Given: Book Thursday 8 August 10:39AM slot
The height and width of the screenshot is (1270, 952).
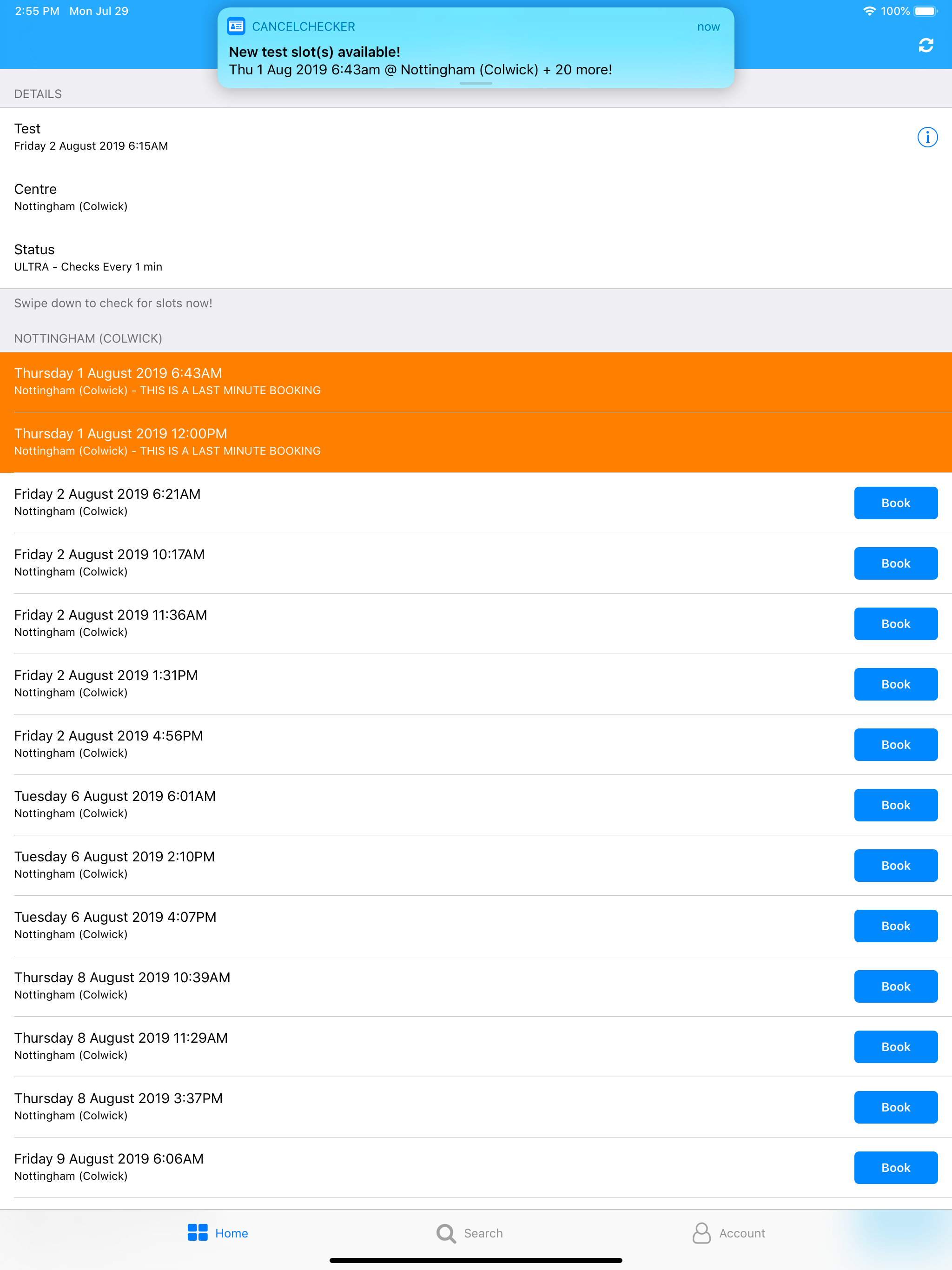Looking at the screenshot, I should tap(896, 986).
